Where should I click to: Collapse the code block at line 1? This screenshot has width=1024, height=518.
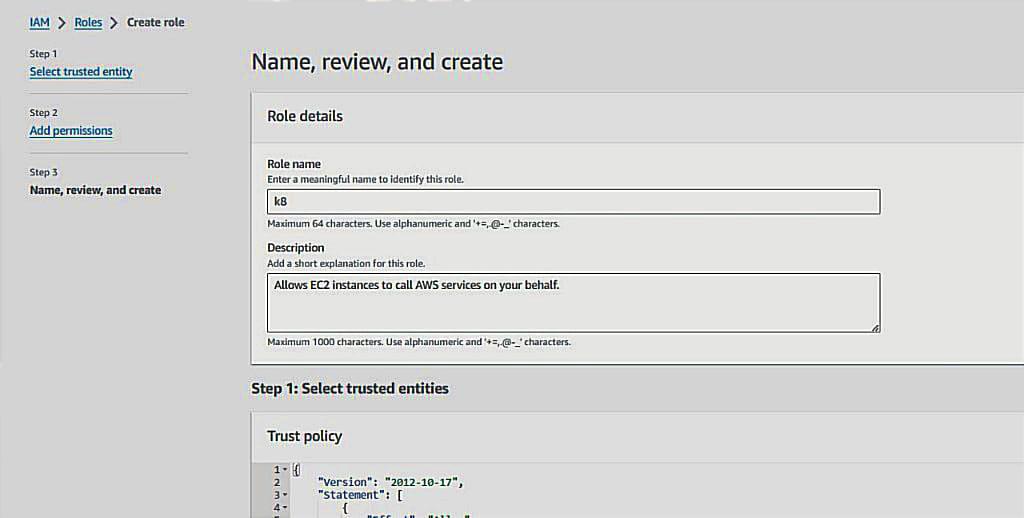coord(285,469)
